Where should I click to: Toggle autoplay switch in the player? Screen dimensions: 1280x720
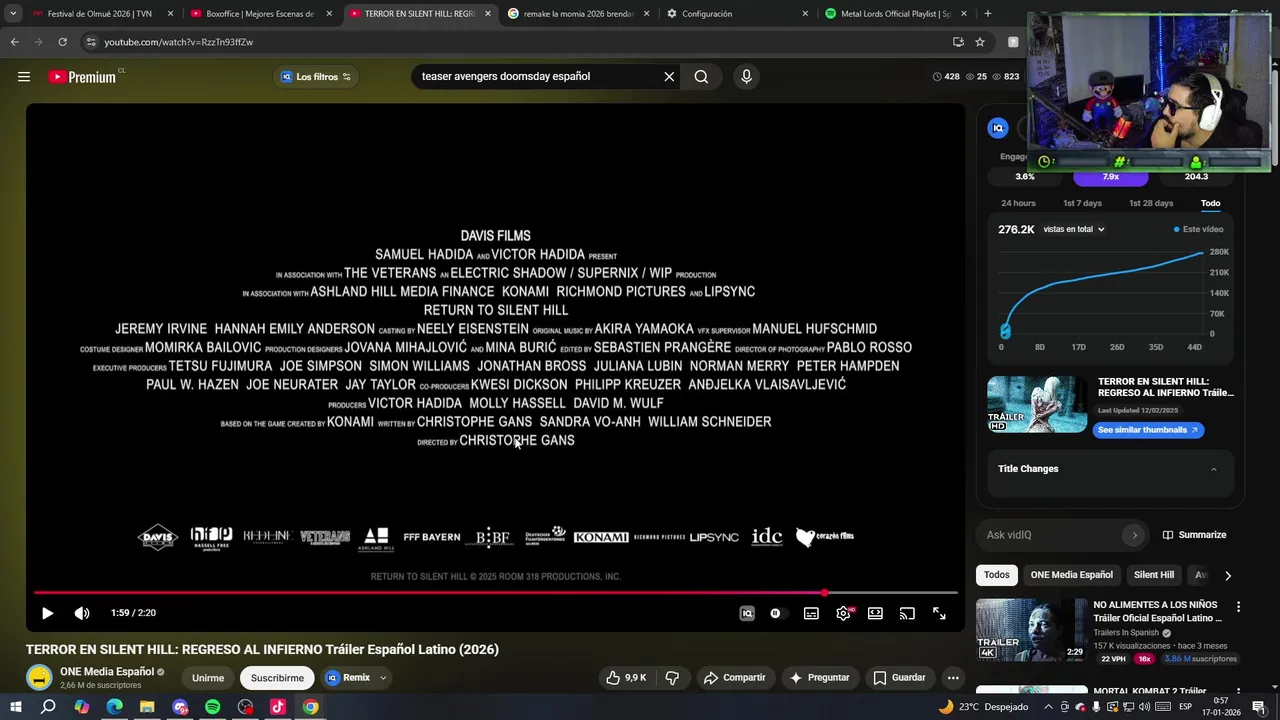point(776,613)
